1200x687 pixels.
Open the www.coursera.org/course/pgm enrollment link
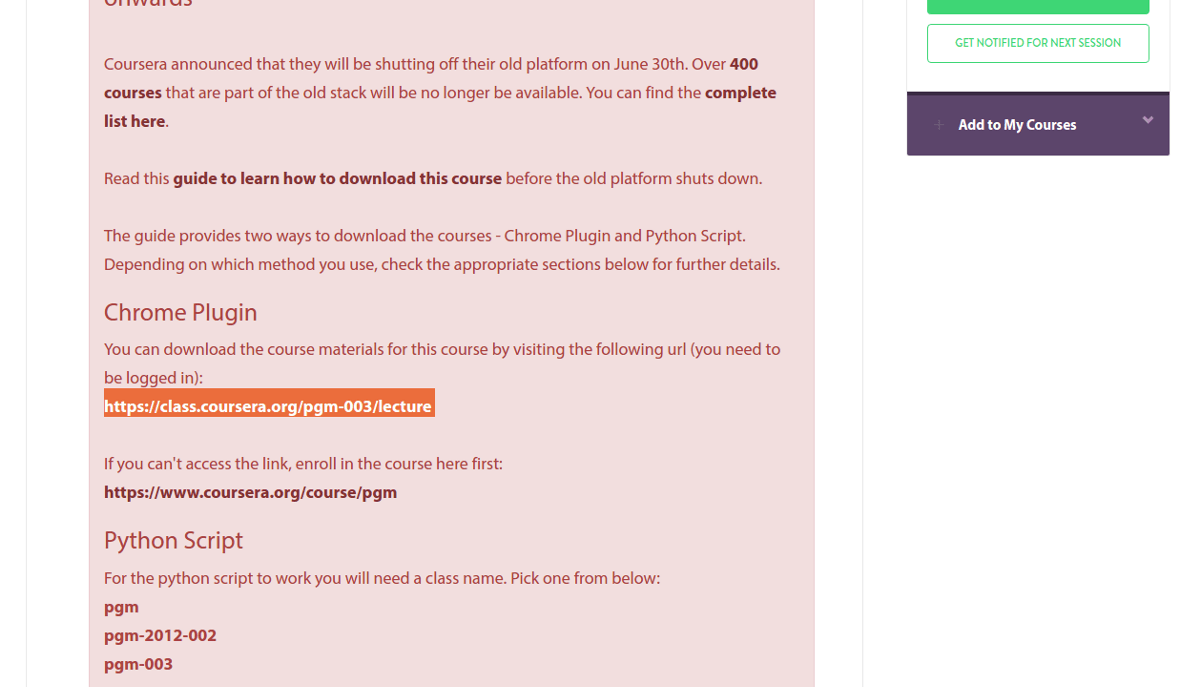point(250,492)
